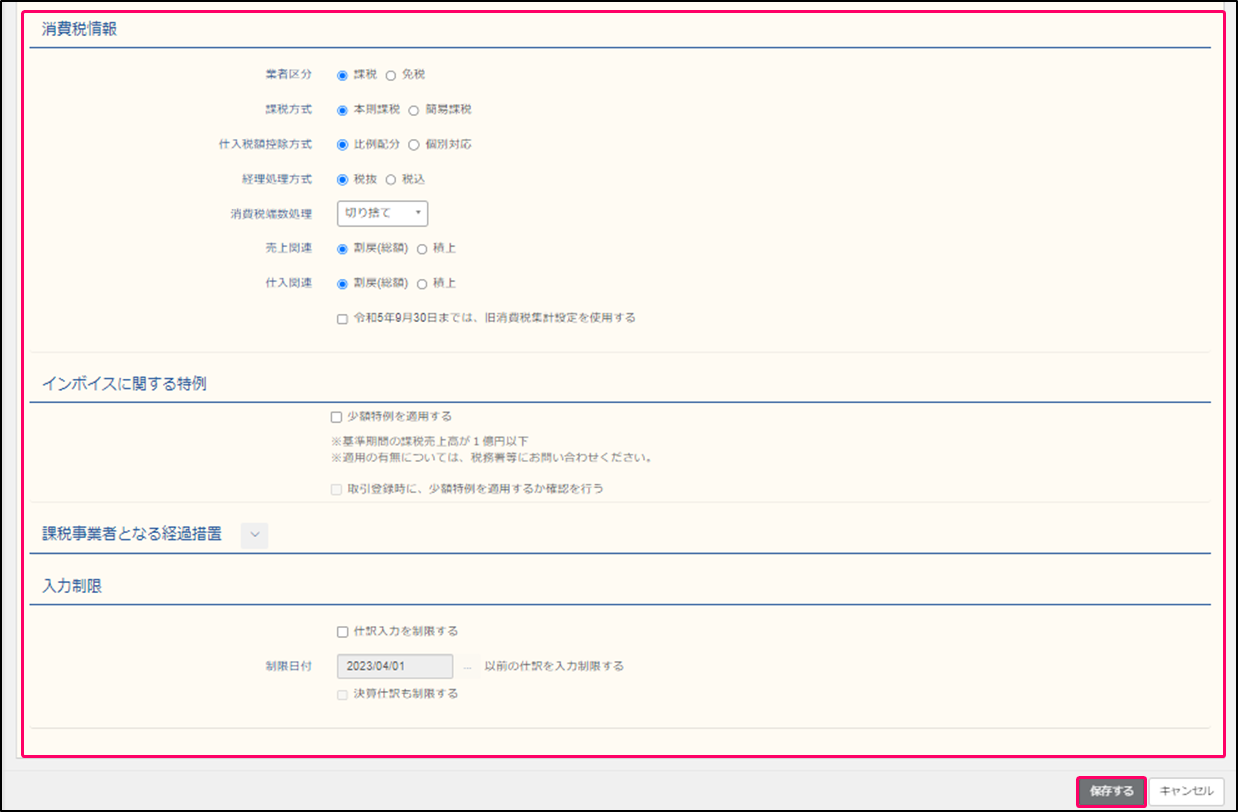Screen dimensions: 1238x812
Task: Switch the accounting method to 税込
Action: [391, 180]
